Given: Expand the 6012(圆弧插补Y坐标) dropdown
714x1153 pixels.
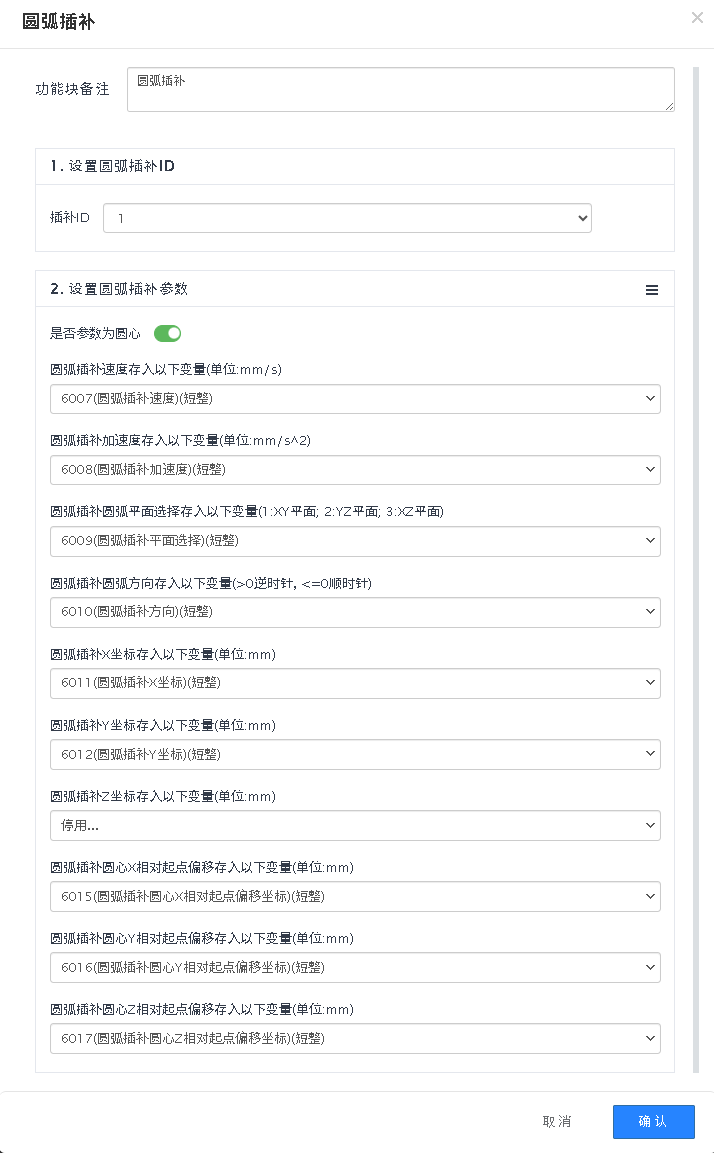Looking at the screenshot, I should pos(355,754).
